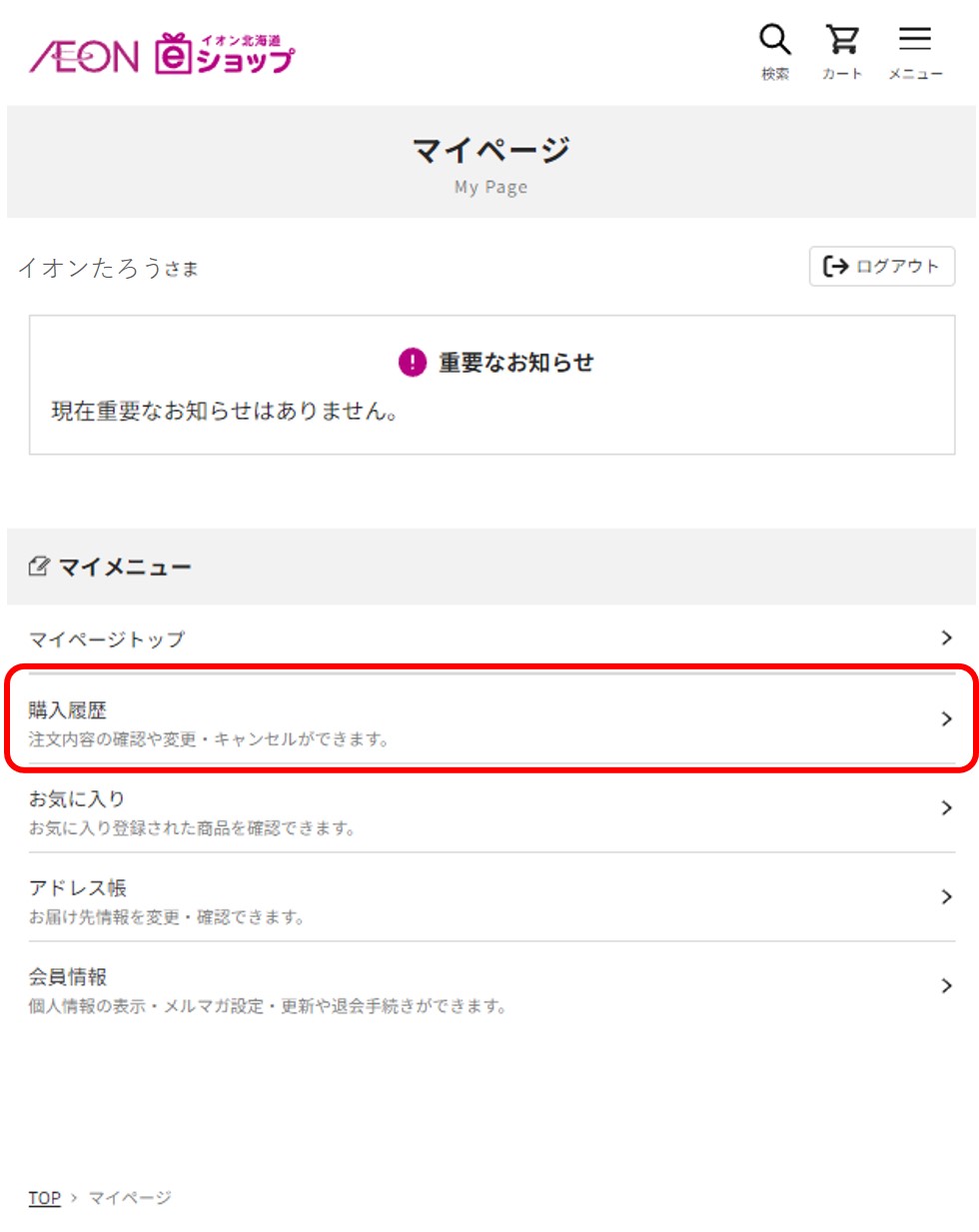Expand the マイページトップ chevron
Image resolution: width=979 pixels, height=1232 pixels.
click(x=946, y=637)
